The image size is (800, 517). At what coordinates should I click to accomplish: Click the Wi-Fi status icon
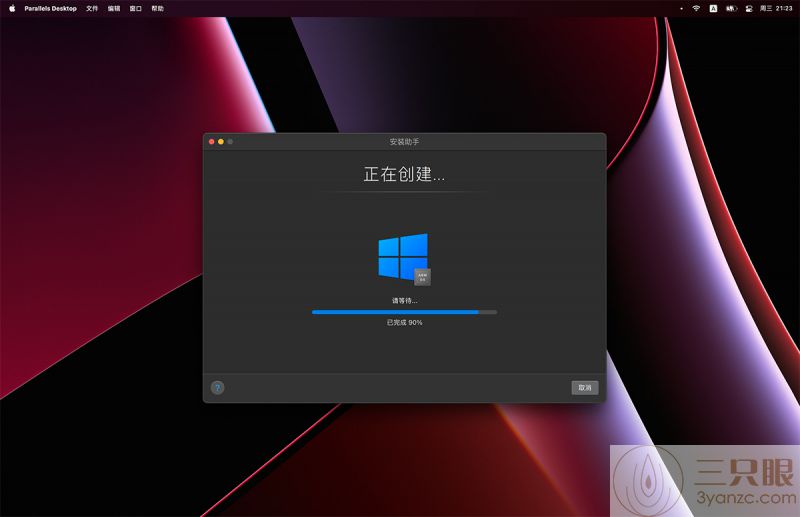click(696, 8)
